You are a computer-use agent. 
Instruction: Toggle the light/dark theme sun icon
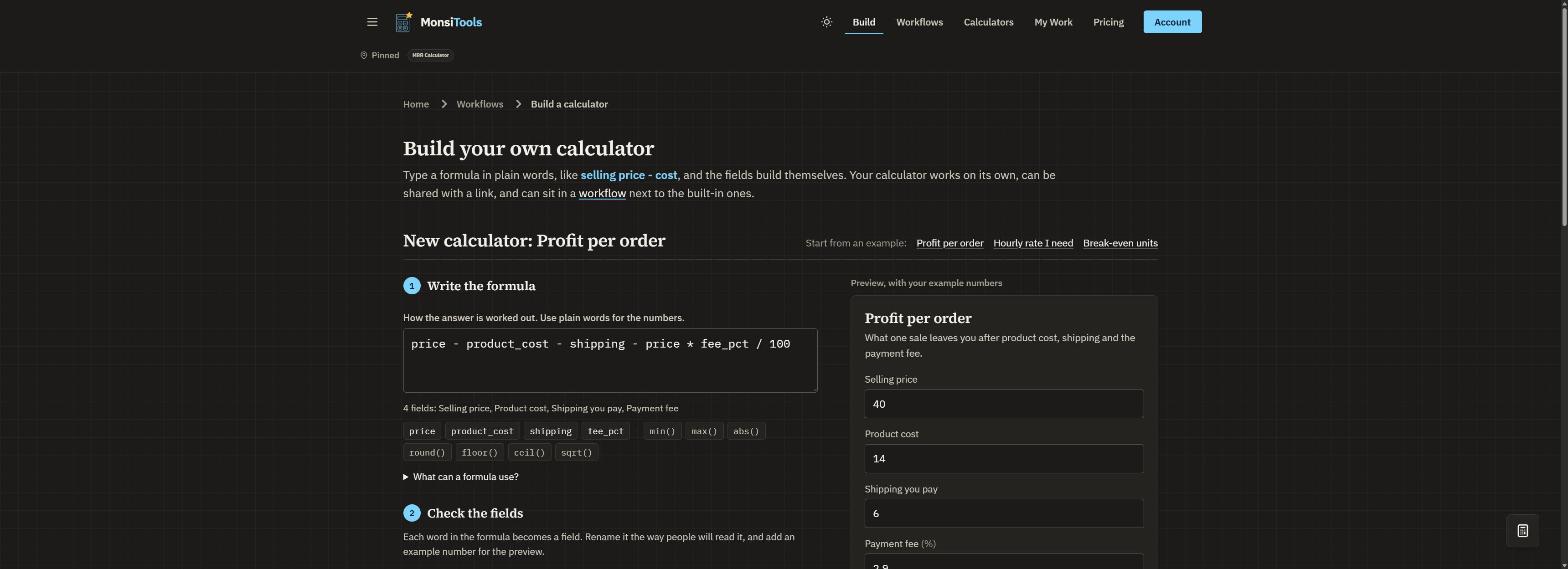tap(827, 22)
